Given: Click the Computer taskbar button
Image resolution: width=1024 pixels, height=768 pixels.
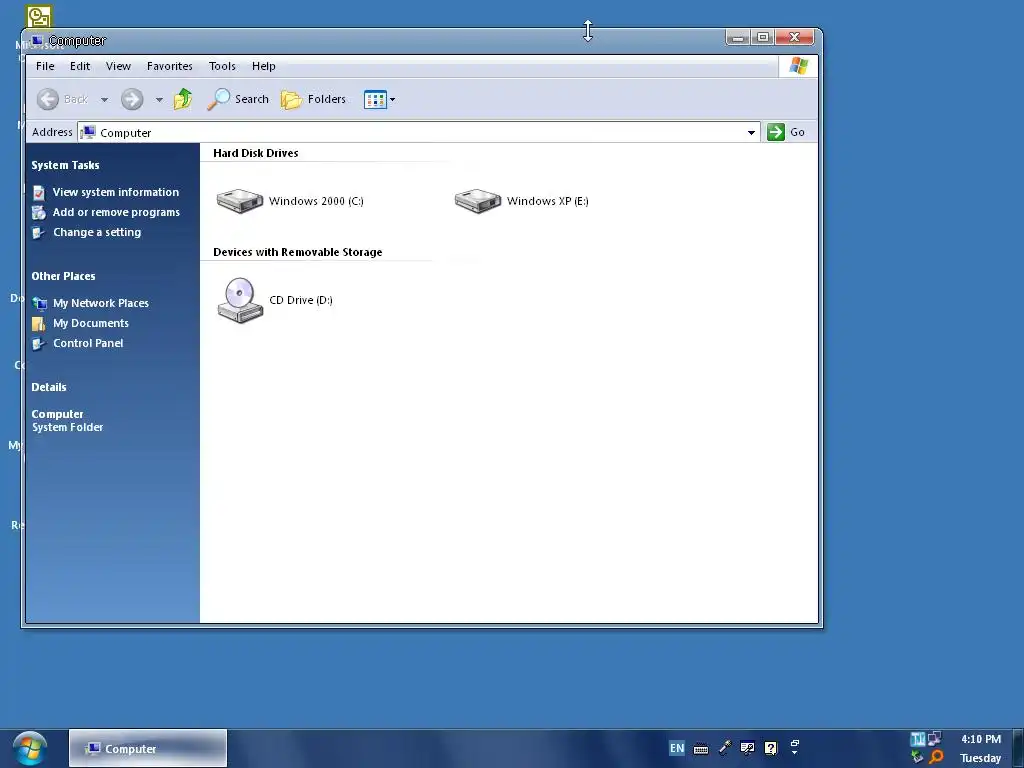Looking at the screenshot, I should point(148,748).
